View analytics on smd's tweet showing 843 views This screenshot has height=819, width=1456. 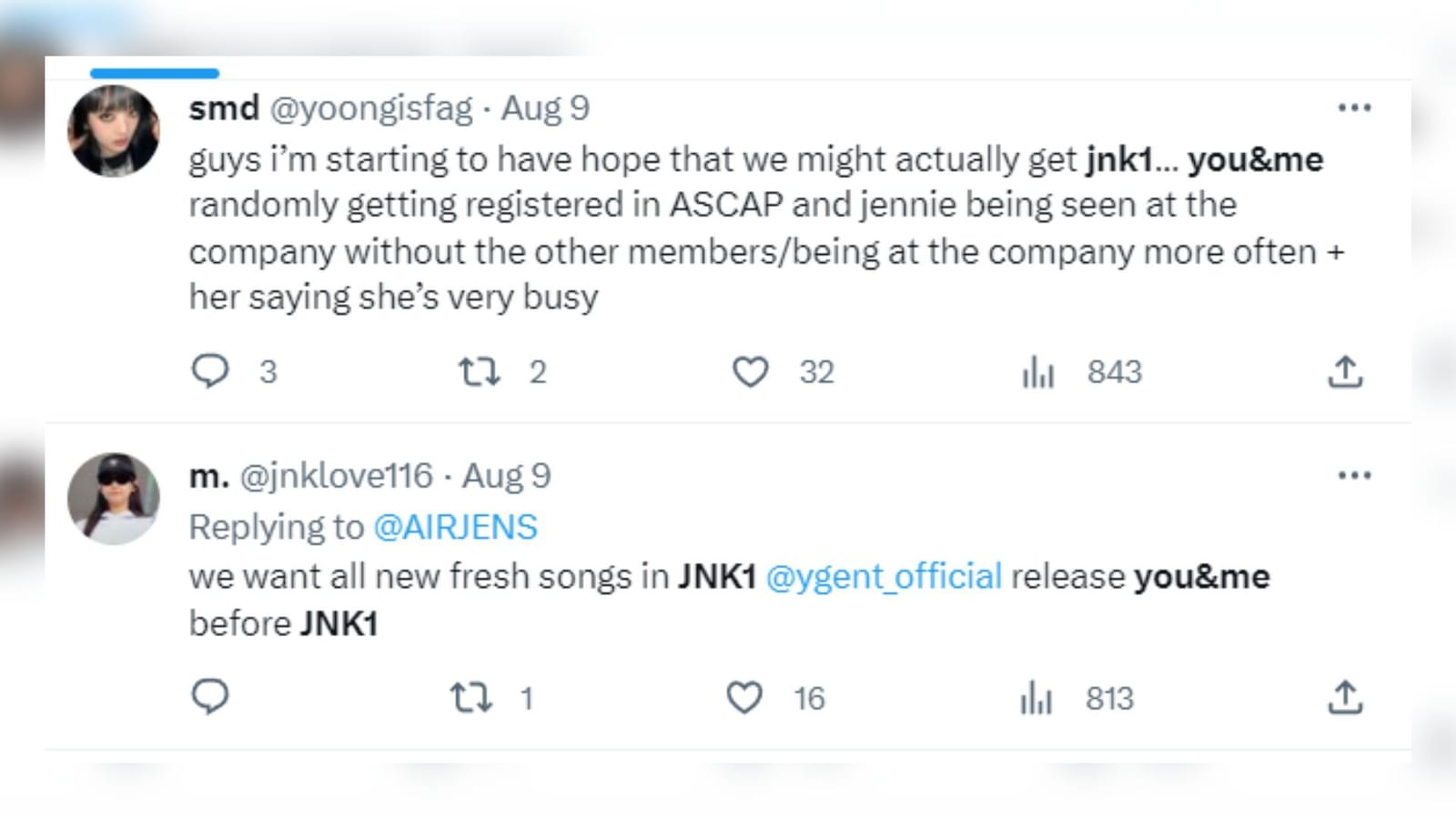point(1038,370)
